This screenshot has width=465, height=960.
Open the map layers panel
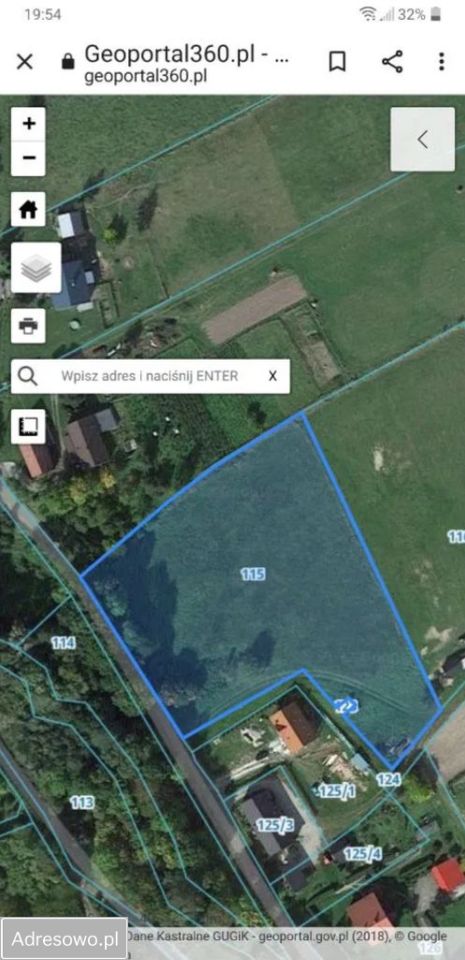click(36, 268)
